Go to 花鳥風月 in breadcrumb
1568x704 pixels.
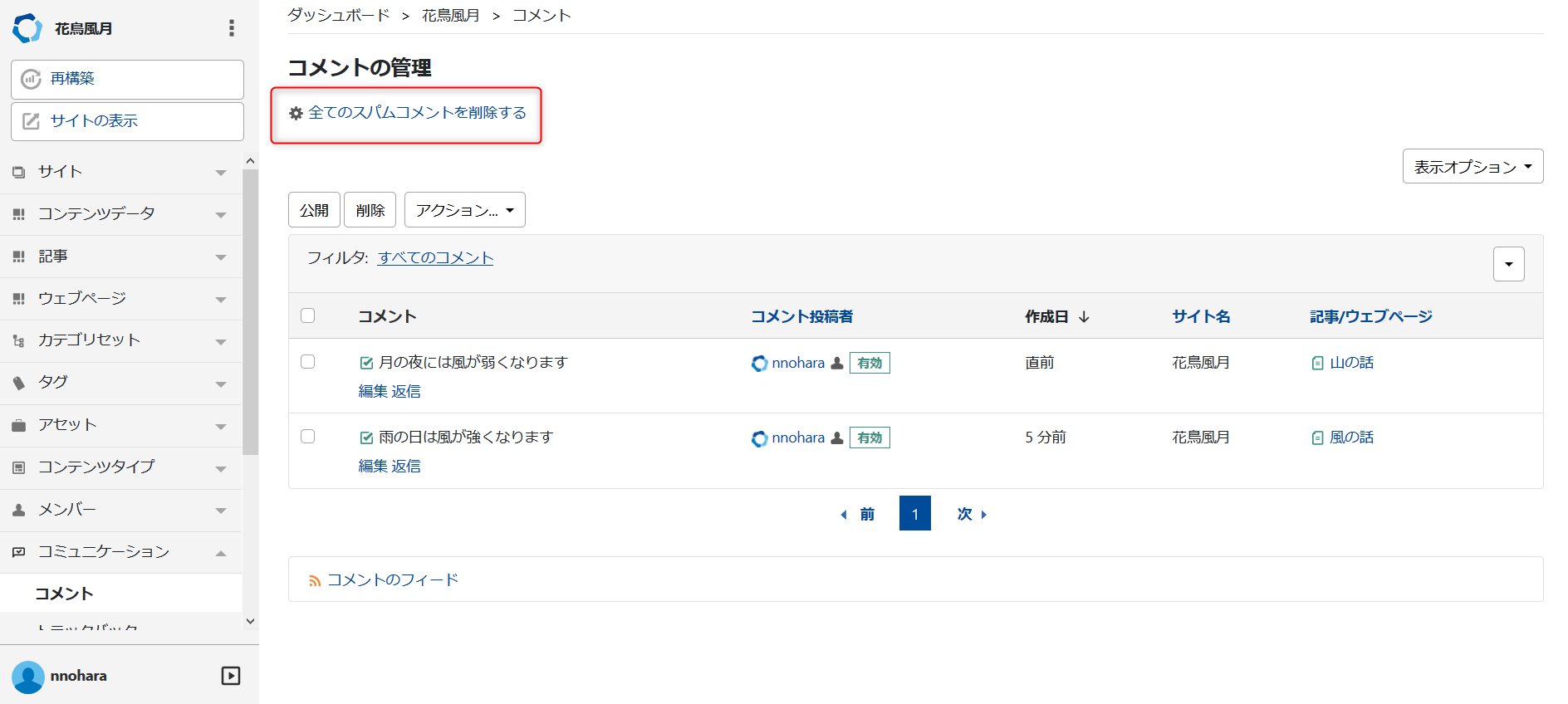click(x=451, y=15)
